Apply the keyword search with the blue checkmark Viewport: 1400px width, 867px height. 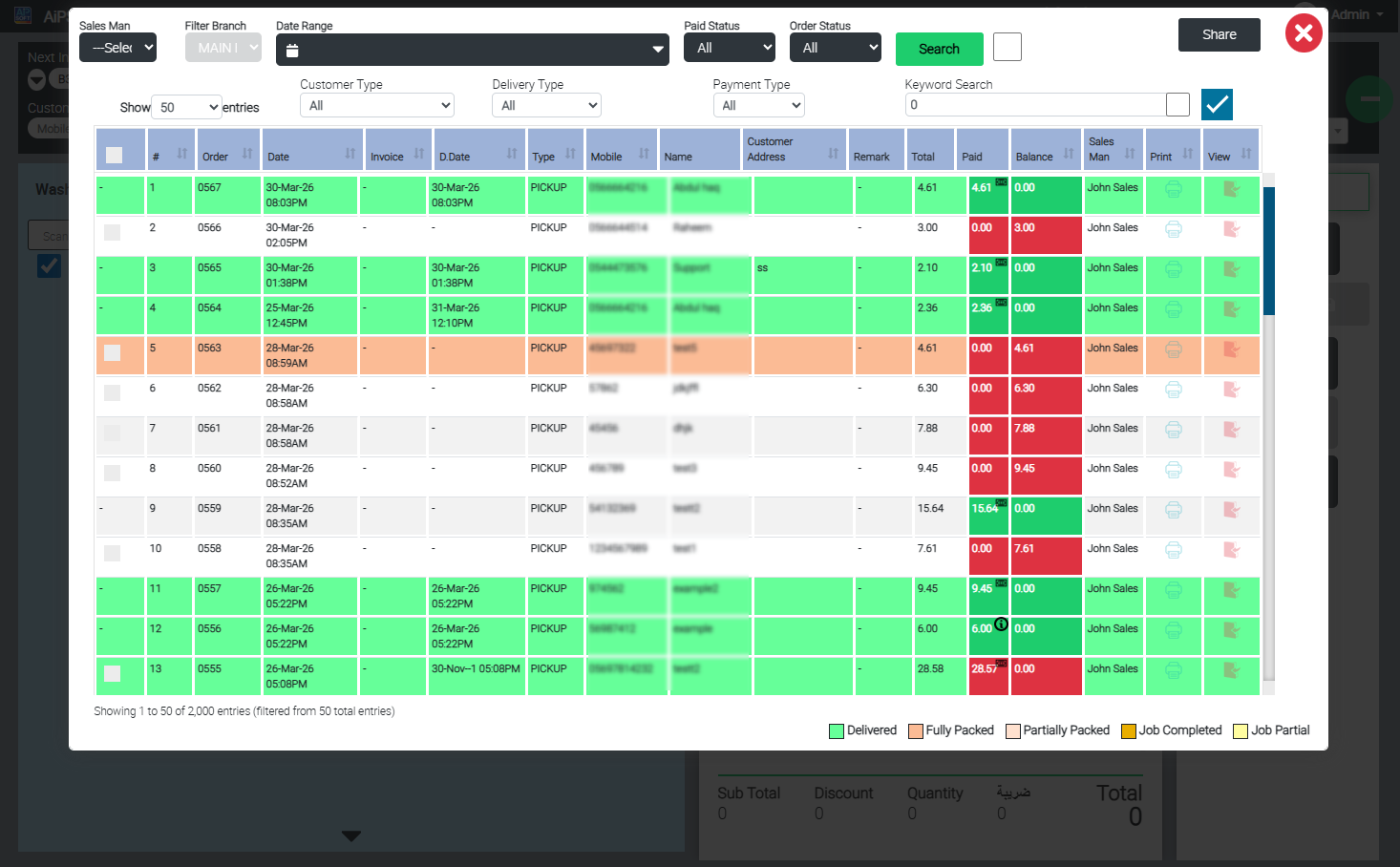point(1217,104)
